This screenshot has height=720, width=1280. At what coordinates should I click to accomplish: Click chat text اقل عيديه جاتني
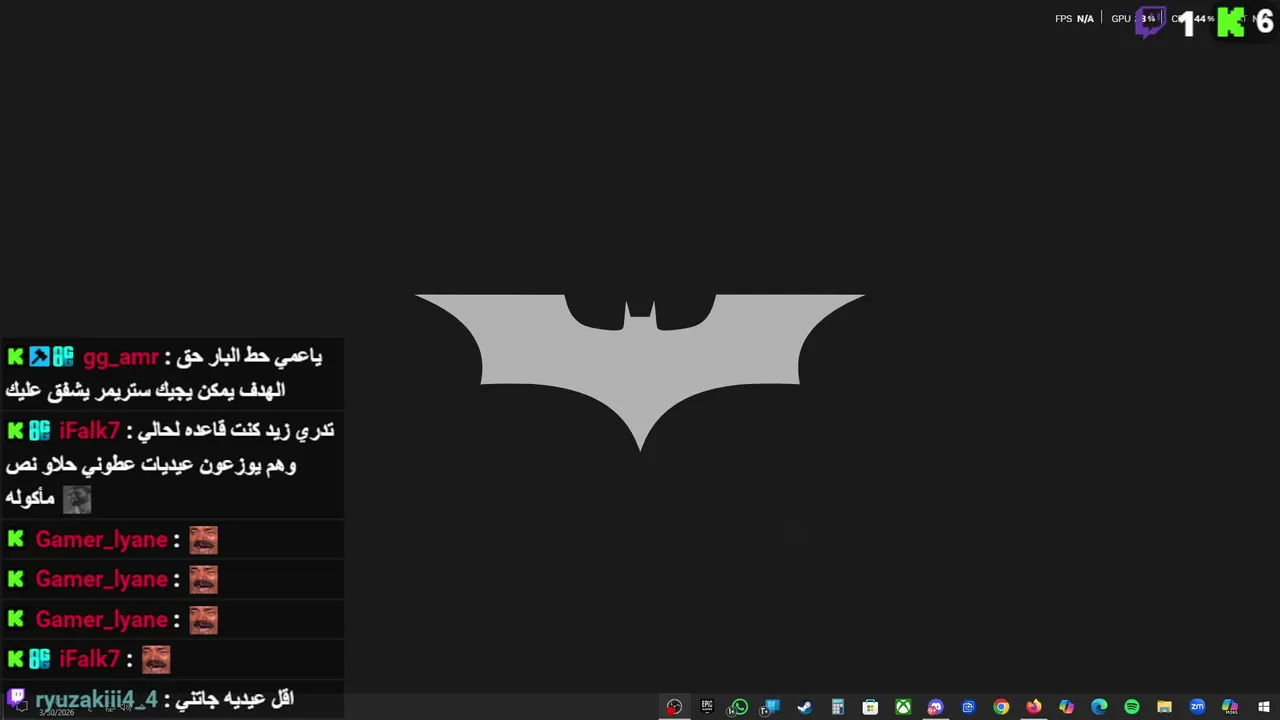point(235,699)
